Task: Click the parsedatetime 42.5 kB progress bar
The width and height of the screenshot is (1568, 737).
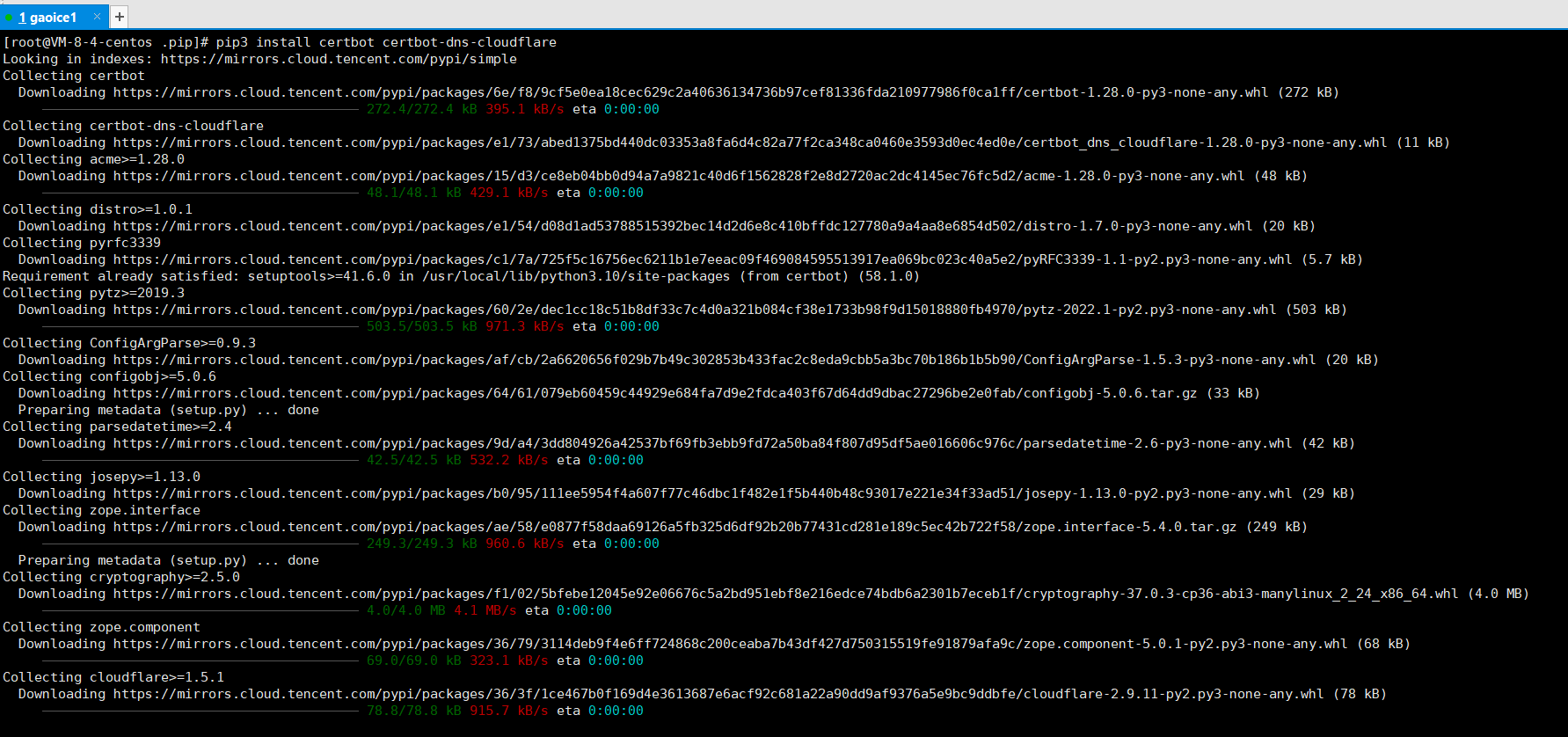Action: click(187, 461)
